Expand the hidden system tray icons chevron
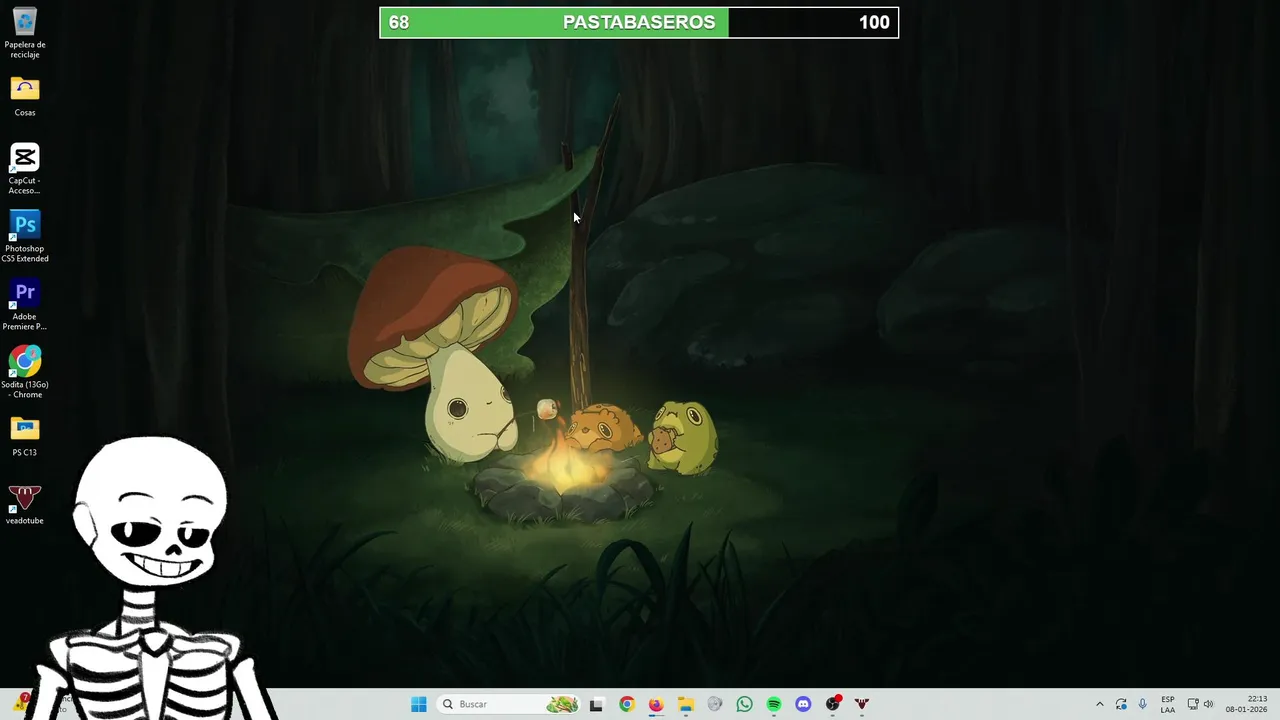 point(1100,704)
